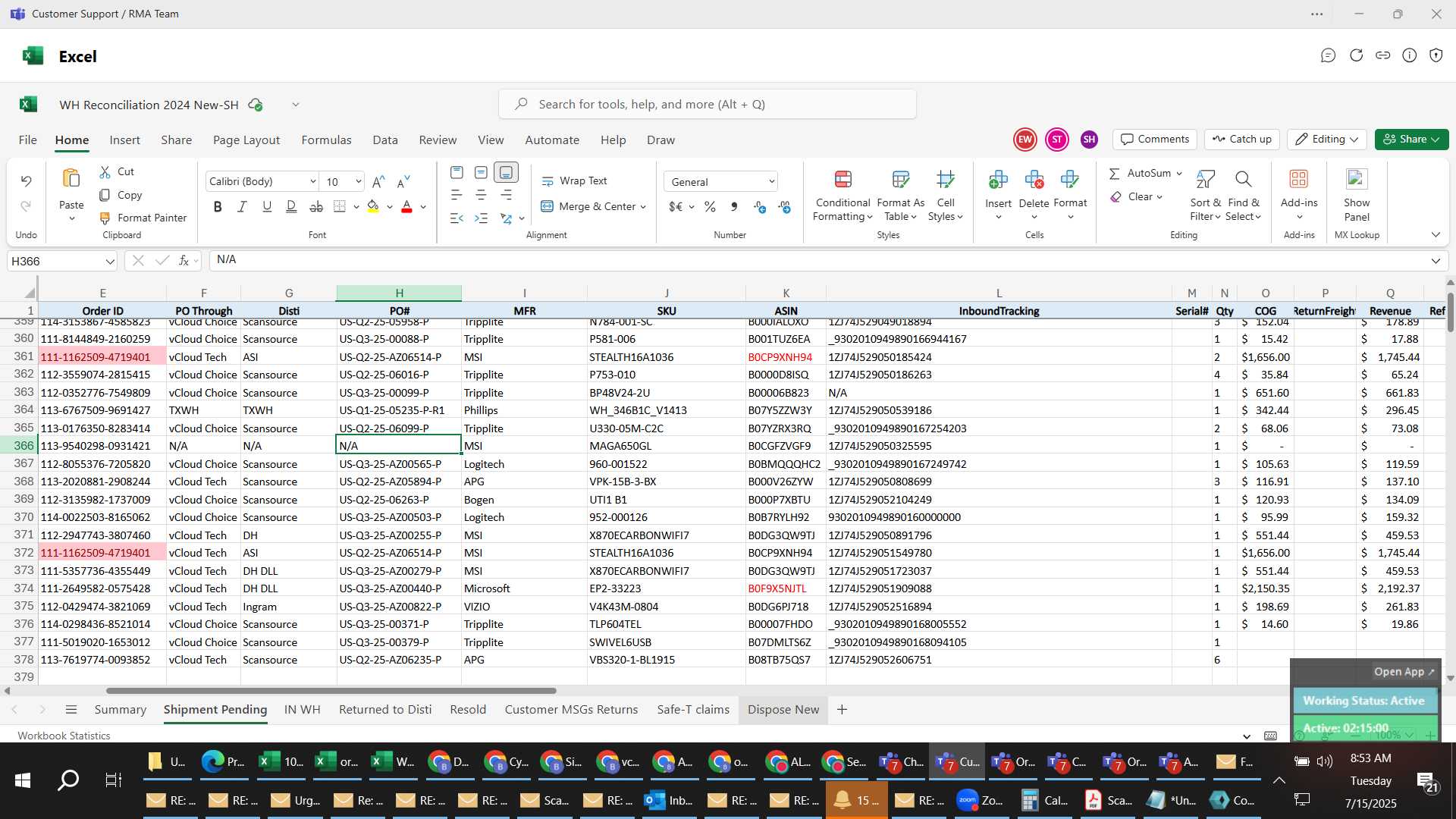This screenshot has height=819, width=1456.
Task: Toggle Wrap Text
Action: (x=574, y=181)
